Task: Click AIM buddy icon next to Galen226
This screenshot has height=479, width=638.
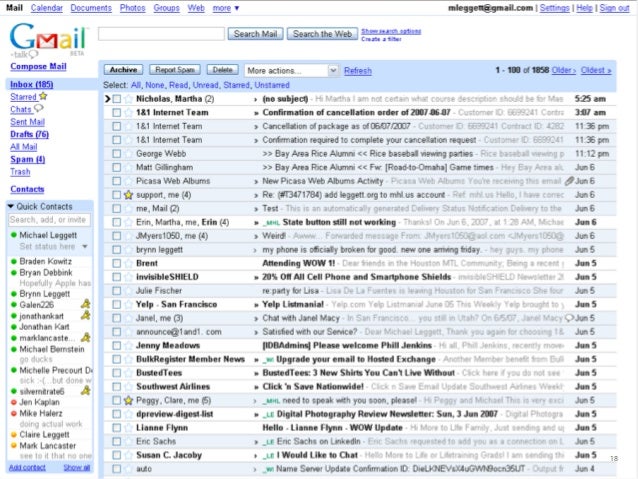Action: click(85, 304)
